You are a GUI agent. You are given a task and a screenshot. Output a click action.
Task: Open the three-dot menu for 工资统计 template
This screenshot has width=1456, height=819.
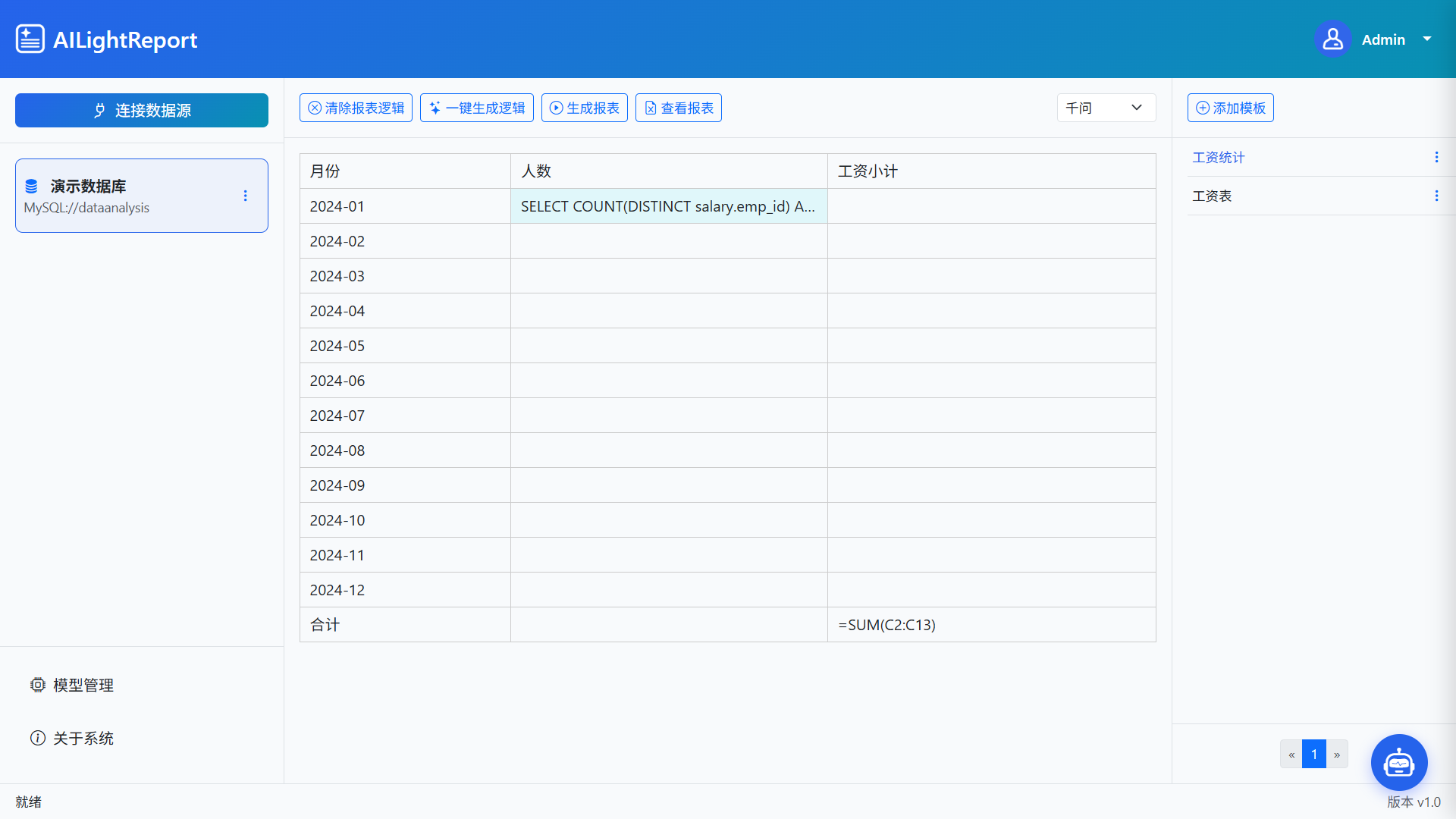(x=1436, y=157)
